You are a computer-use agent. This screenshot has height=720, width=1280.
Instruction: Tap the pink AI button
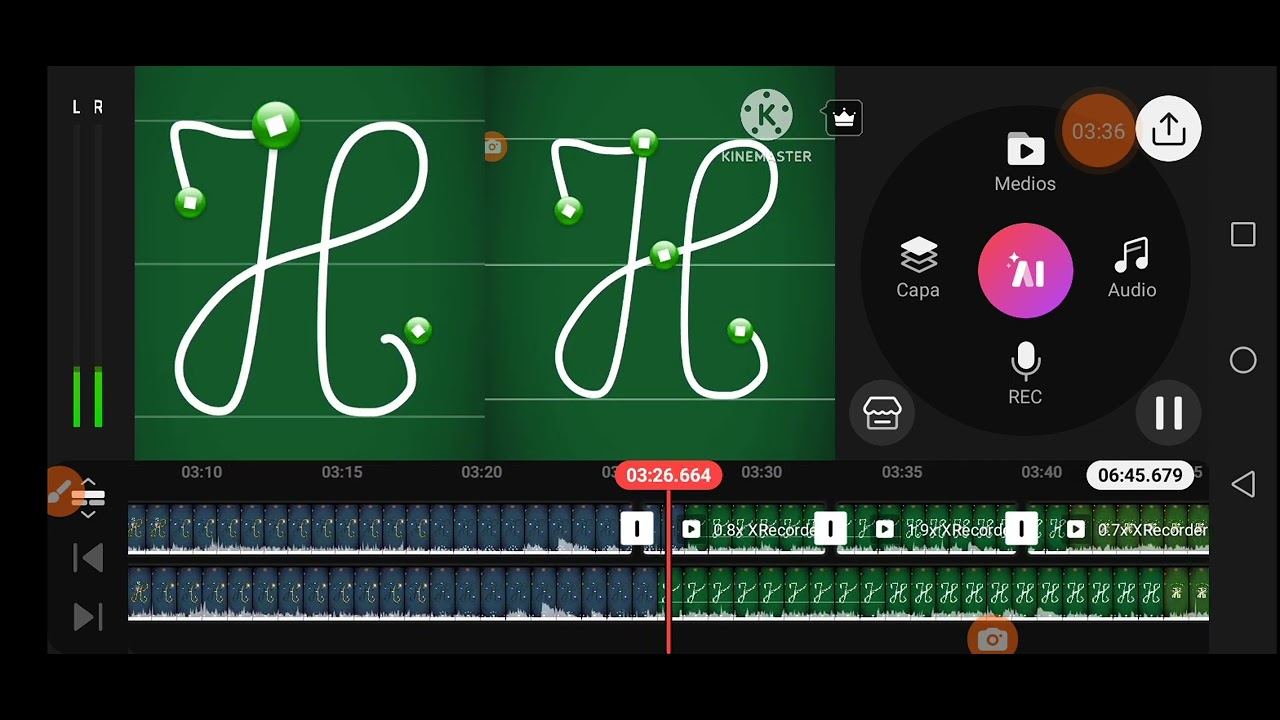point(1025,271)
